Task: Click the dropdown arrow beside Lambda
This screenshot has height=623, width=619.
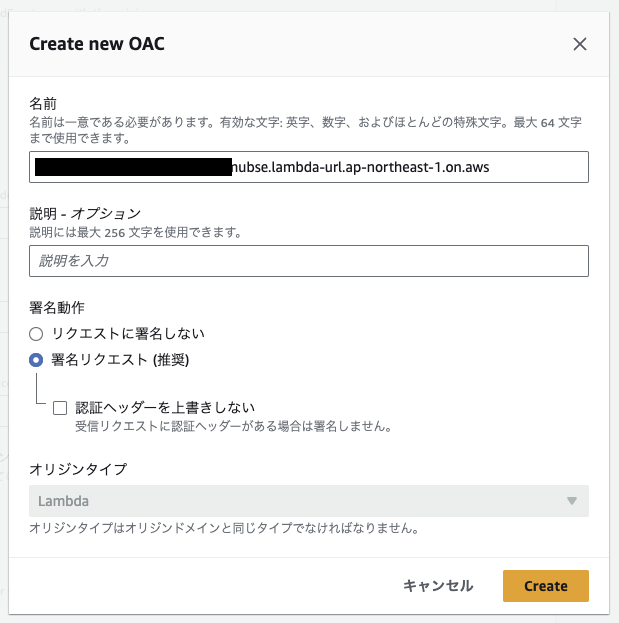Action: pos(572,501)
